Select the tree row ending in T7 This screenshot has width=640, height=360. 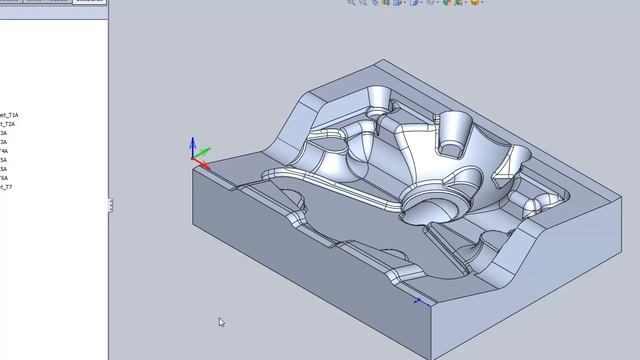coord(6,187)
